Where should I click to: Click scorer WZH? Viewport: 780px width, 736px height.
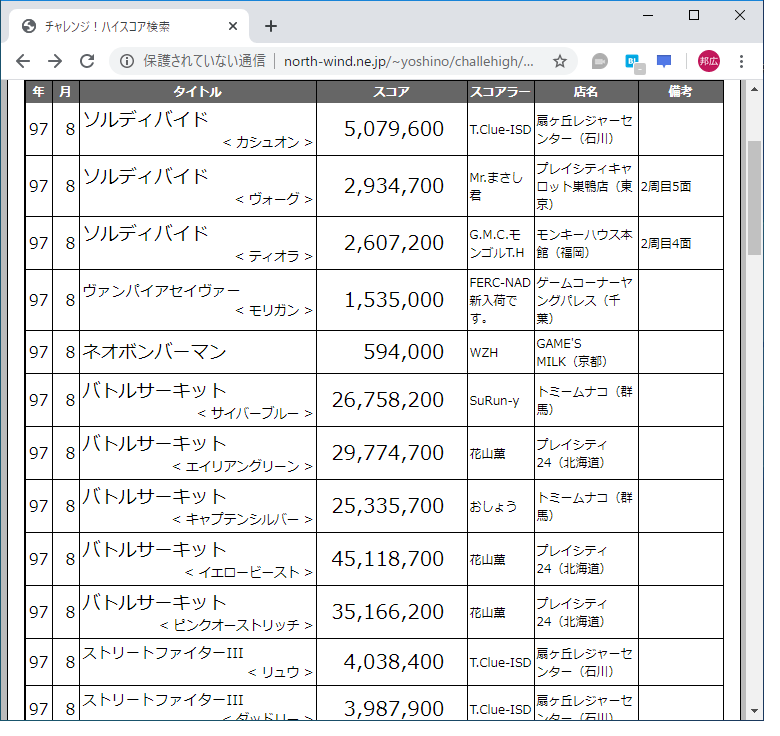484,353
